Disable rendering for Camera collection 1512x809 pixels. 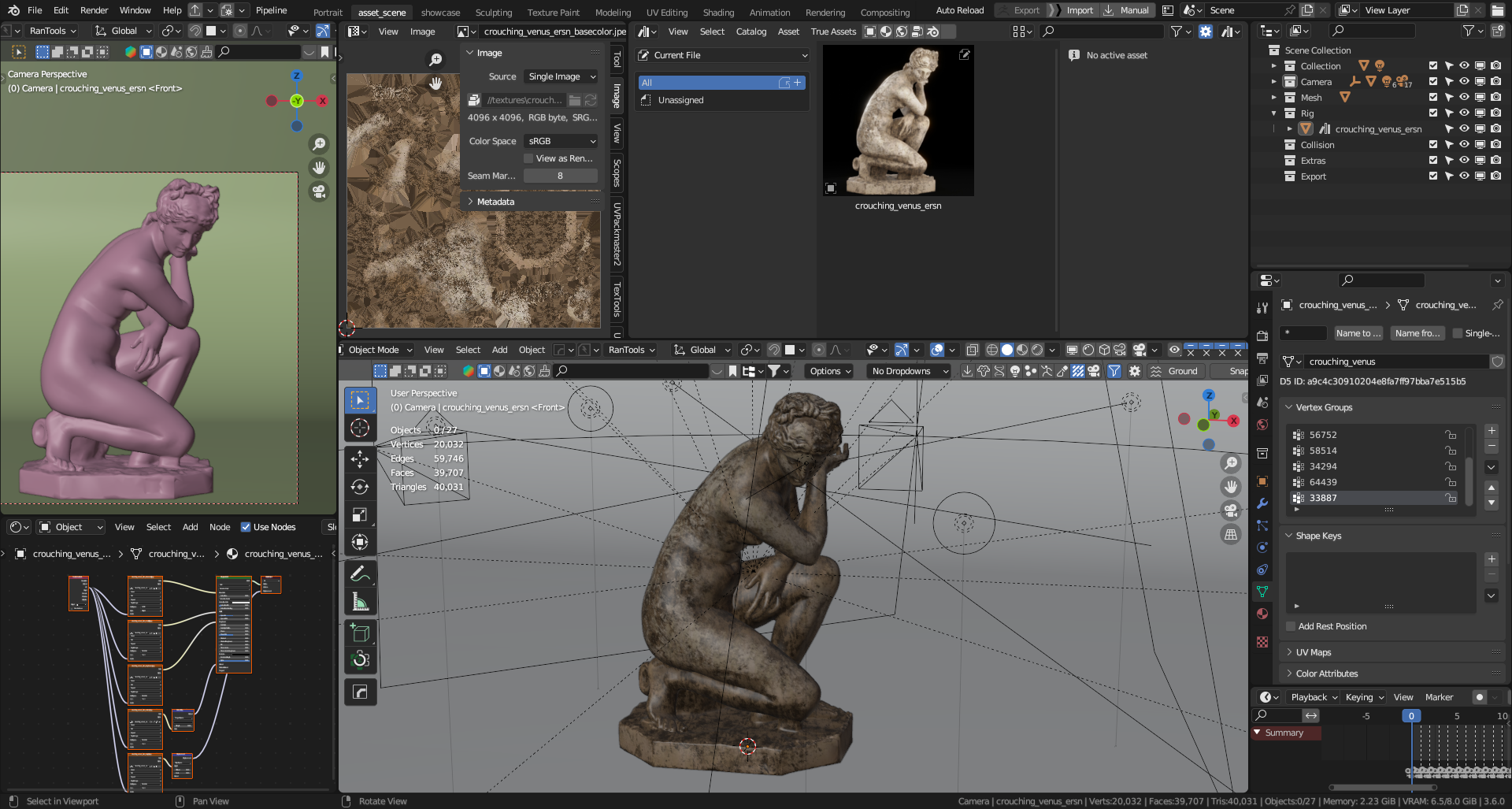(1495, 82)
